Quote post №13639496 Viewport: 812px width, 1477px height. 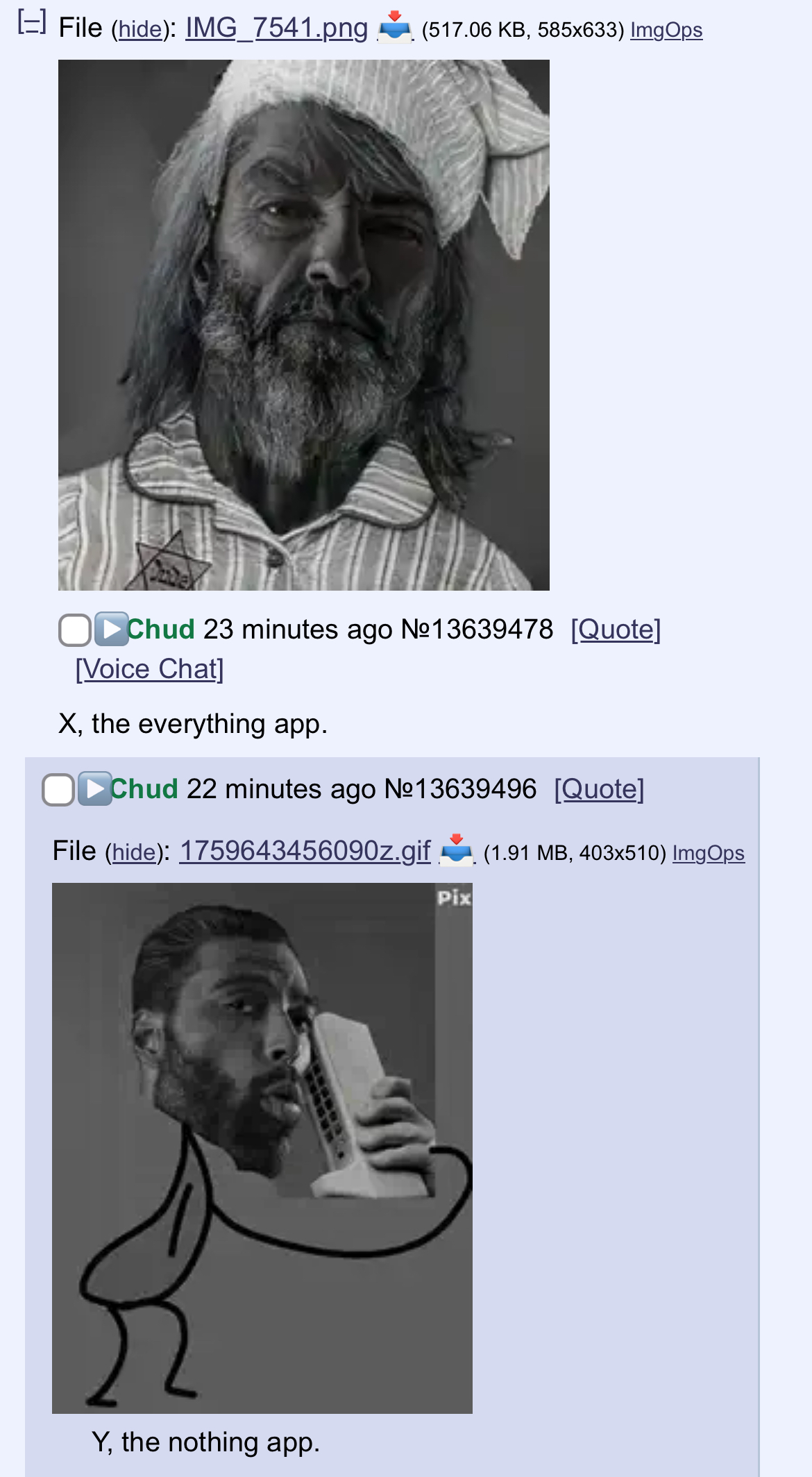tap(599, 789)
